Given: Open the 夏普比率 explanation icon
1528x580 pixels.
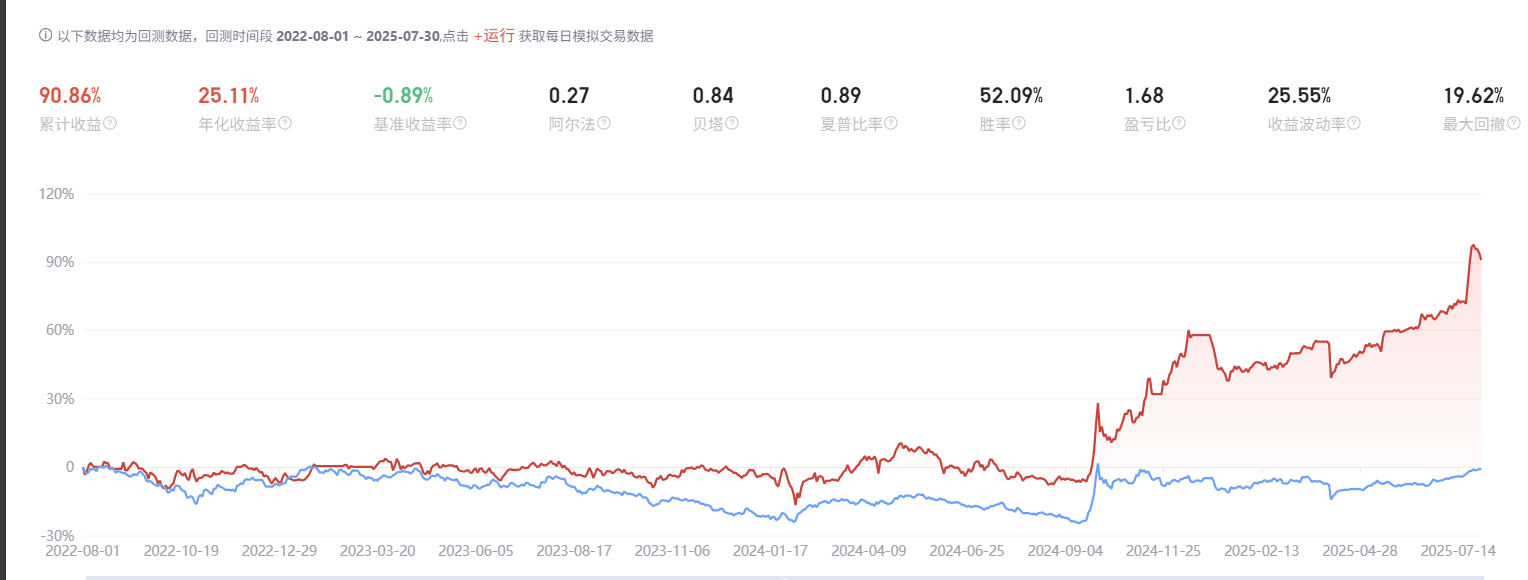Looking at the screenshot, I should pyautogui.click(x=891, y=123).
